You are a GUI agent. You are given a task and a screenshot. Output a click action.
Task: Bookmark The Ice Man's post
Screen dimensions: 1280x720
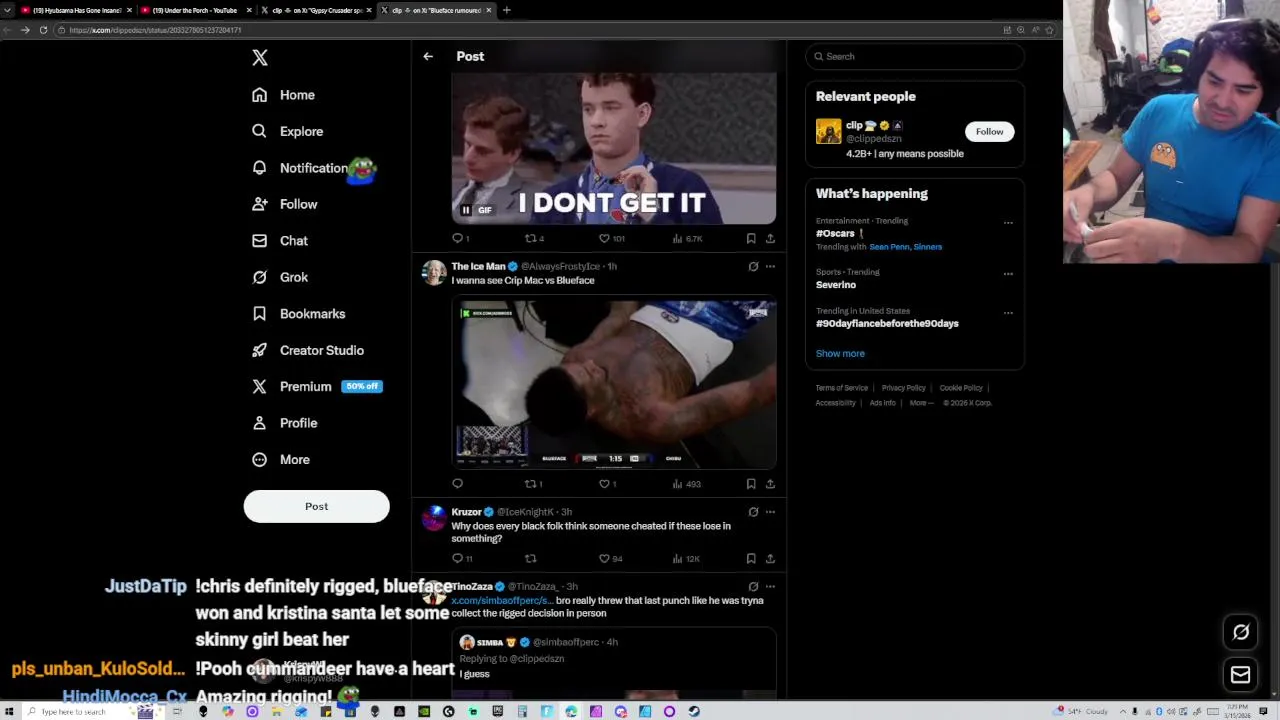(x=751, y=484)
